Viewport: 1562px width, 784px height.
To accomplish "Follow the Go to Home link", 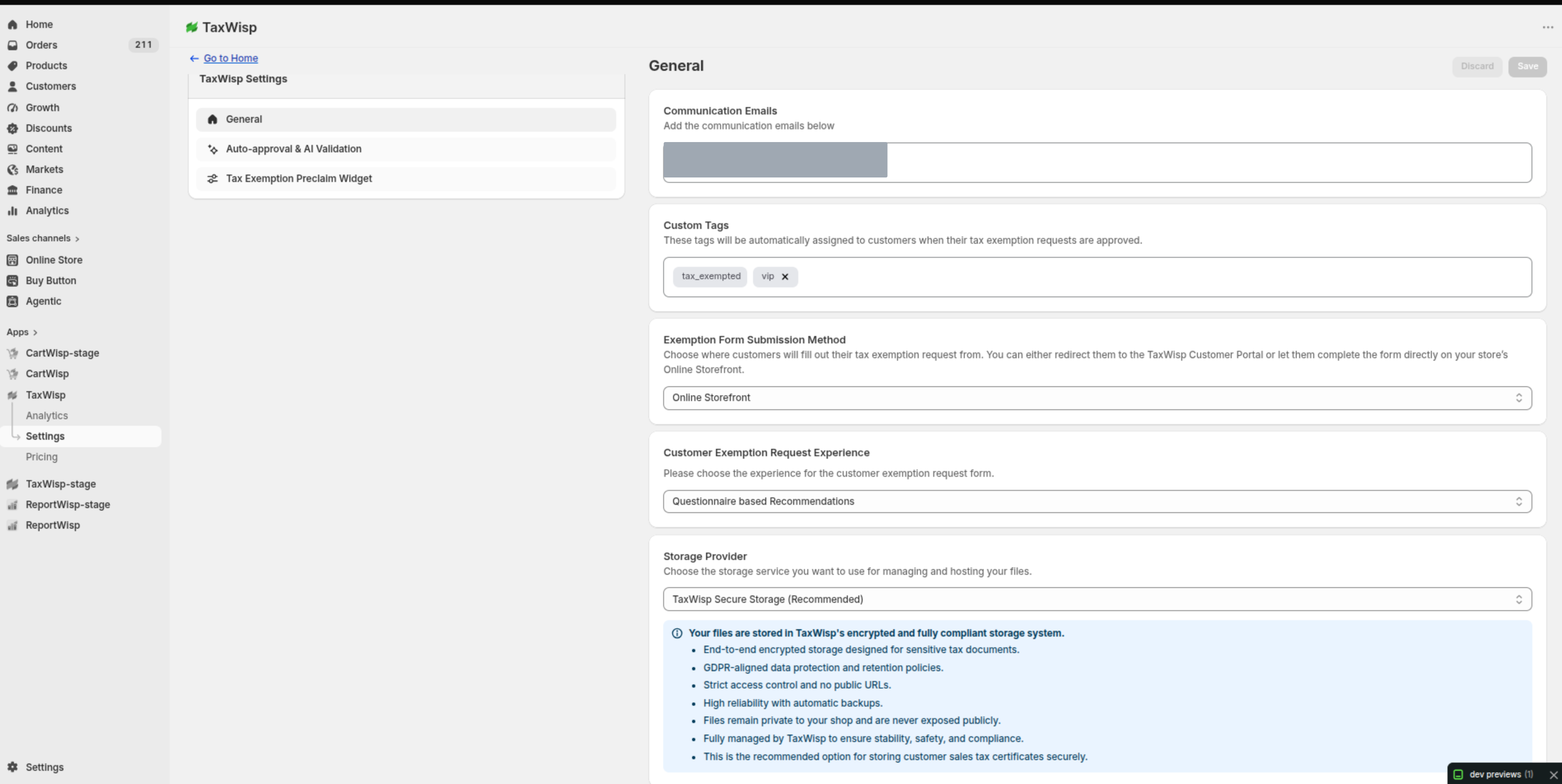I will pos(230,58).
